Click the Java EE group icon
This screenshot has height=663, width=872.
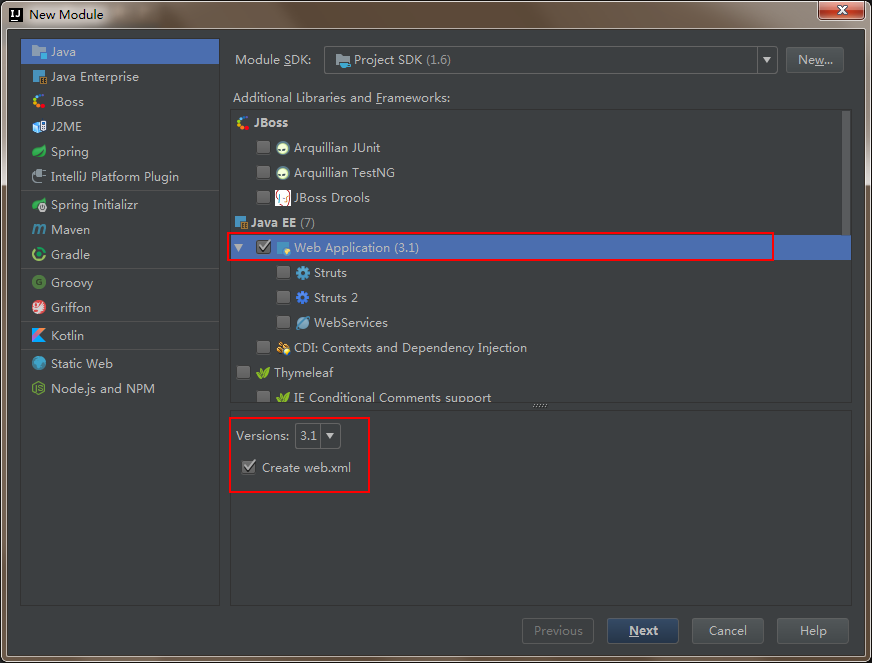[241, 223]
